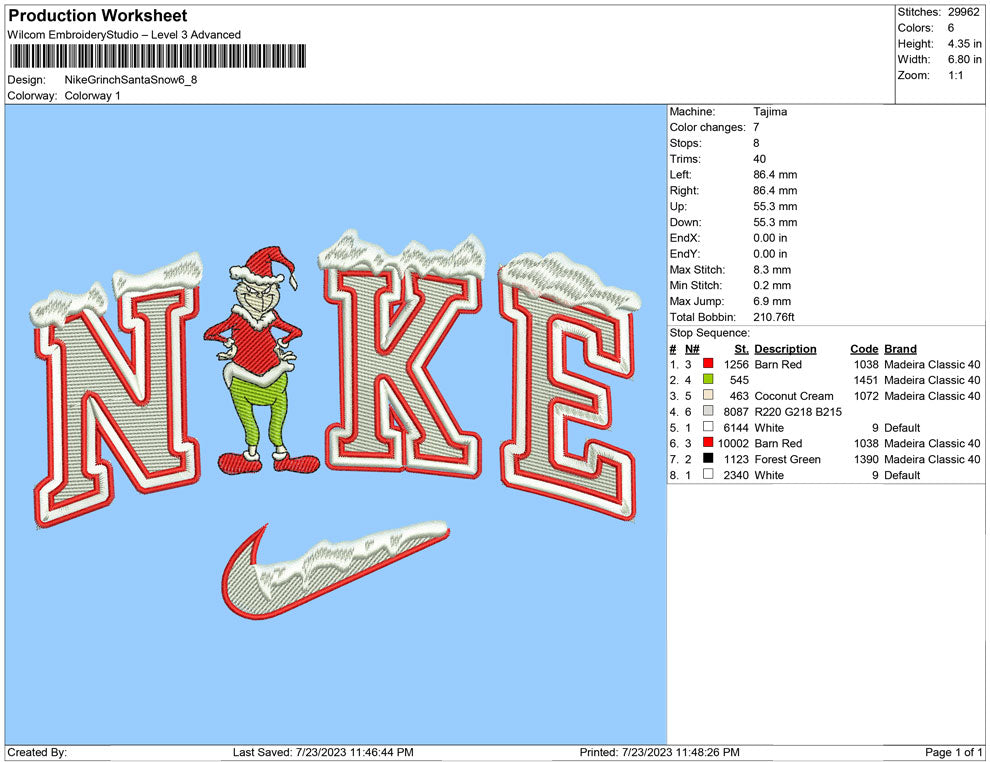The height and width of the screenshot is (762, 990).
Task: Click stitch count '1256' in stop 1
Action: 736,364
